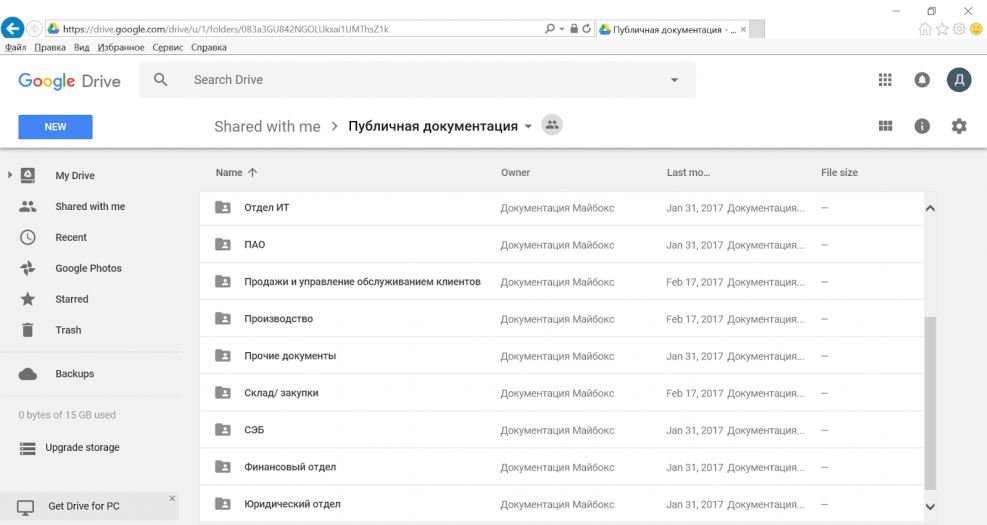Switch to grid view layout
Image resolution: width=987 pixels, height=525 pixels.
pyautogui.click(x=884, y=126)
